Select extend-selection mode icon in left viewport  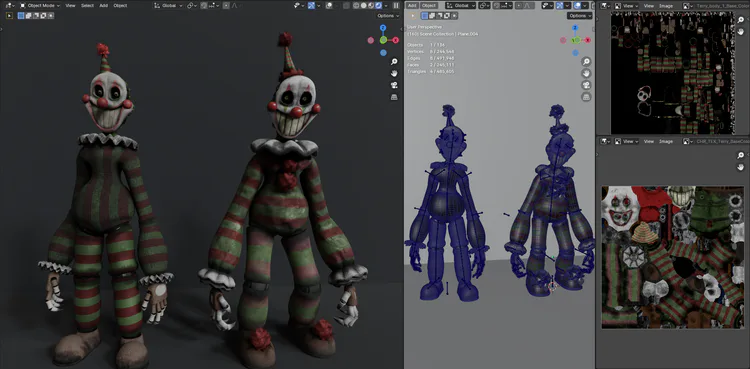(x=29, y=15)
